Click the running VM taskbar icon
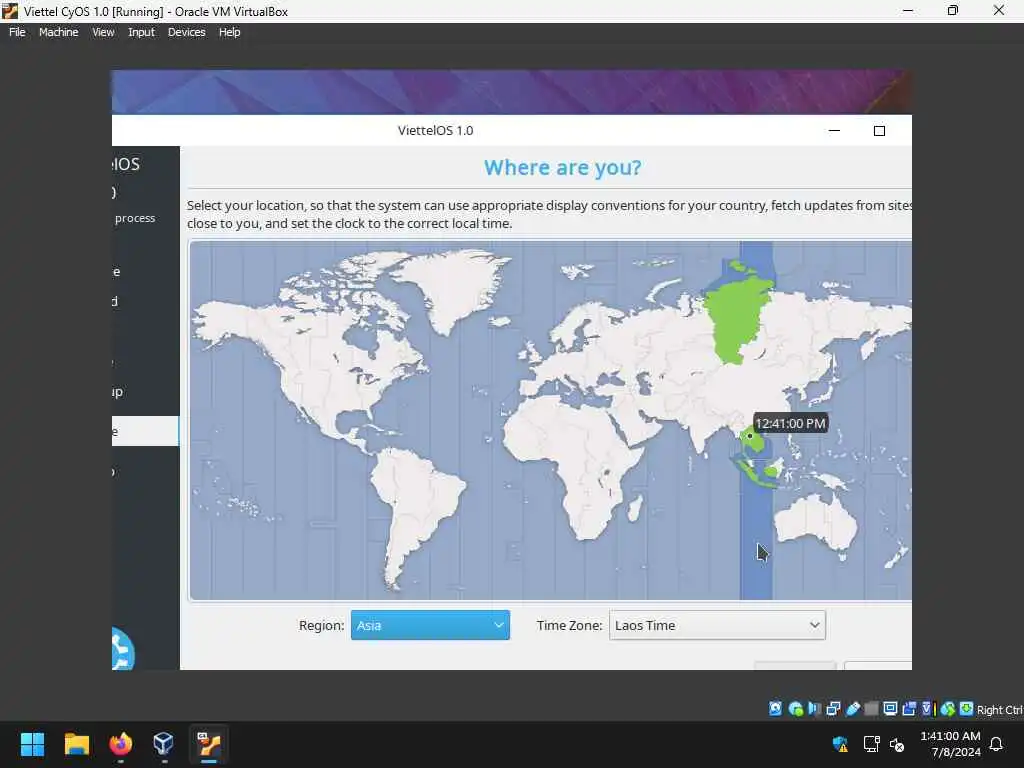The height and width of the screenshot is (768, 1024). pyautogui.click(x=209, y=744)
